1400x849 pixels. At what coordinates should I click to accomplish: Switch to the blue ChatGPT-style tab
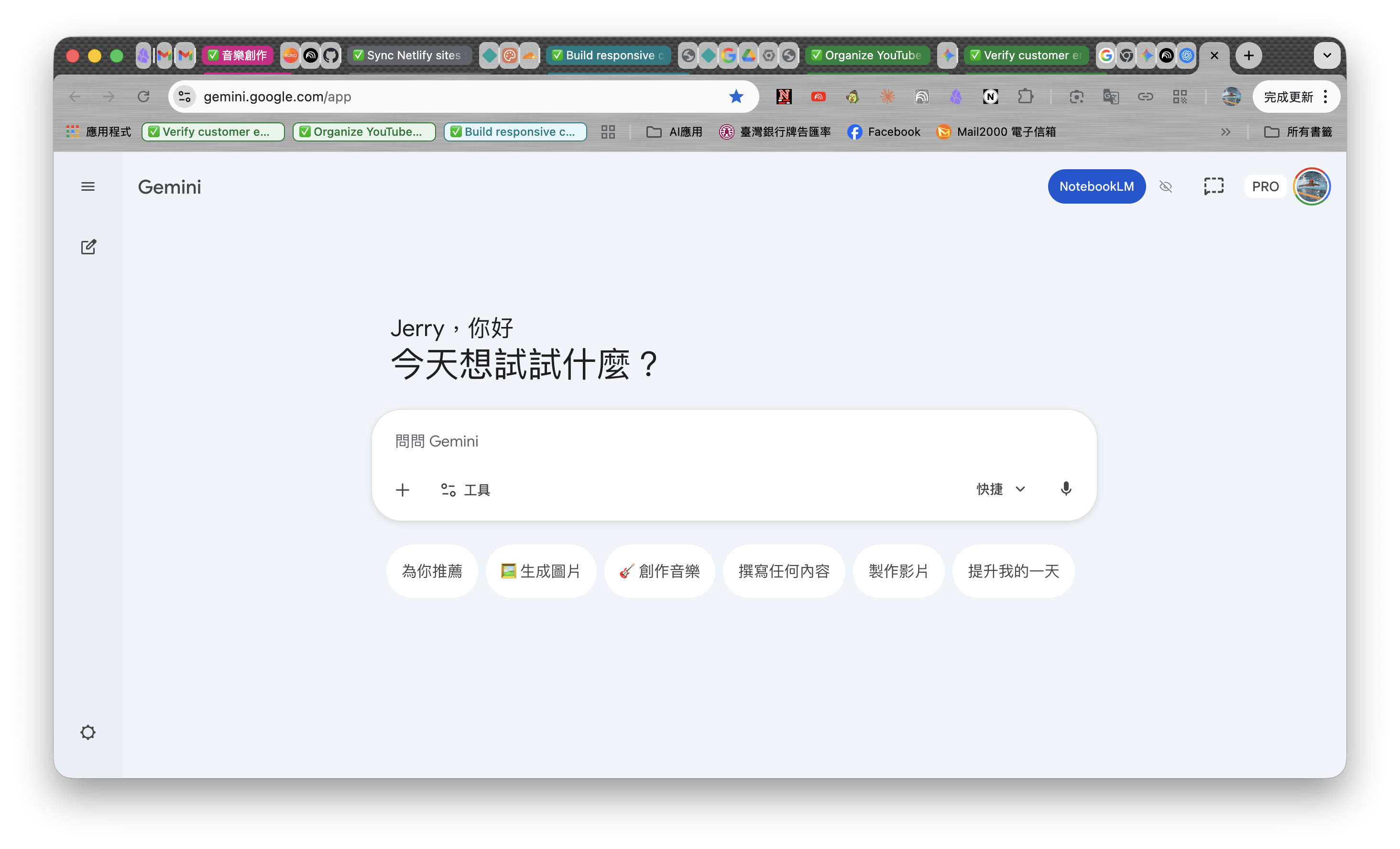[1186, 55]
